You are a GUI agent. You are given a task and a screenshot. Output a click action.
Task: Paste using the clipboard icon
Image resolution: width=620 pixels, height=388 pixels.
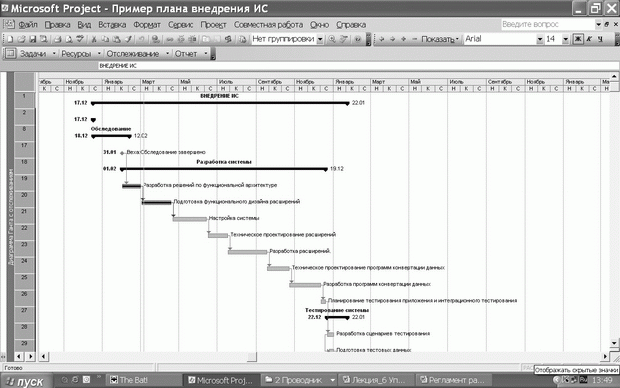tap(117, 39)
